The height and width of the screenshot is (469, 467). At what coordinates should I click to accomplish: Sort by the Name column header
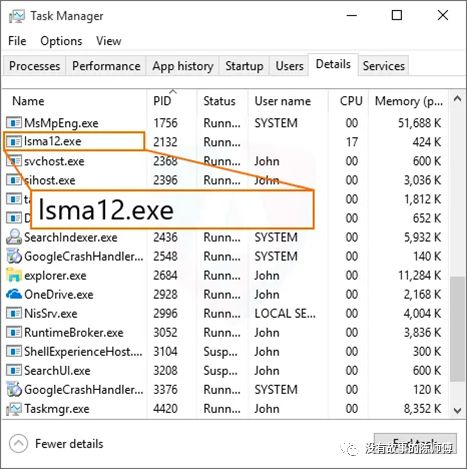tap(28, 101)
